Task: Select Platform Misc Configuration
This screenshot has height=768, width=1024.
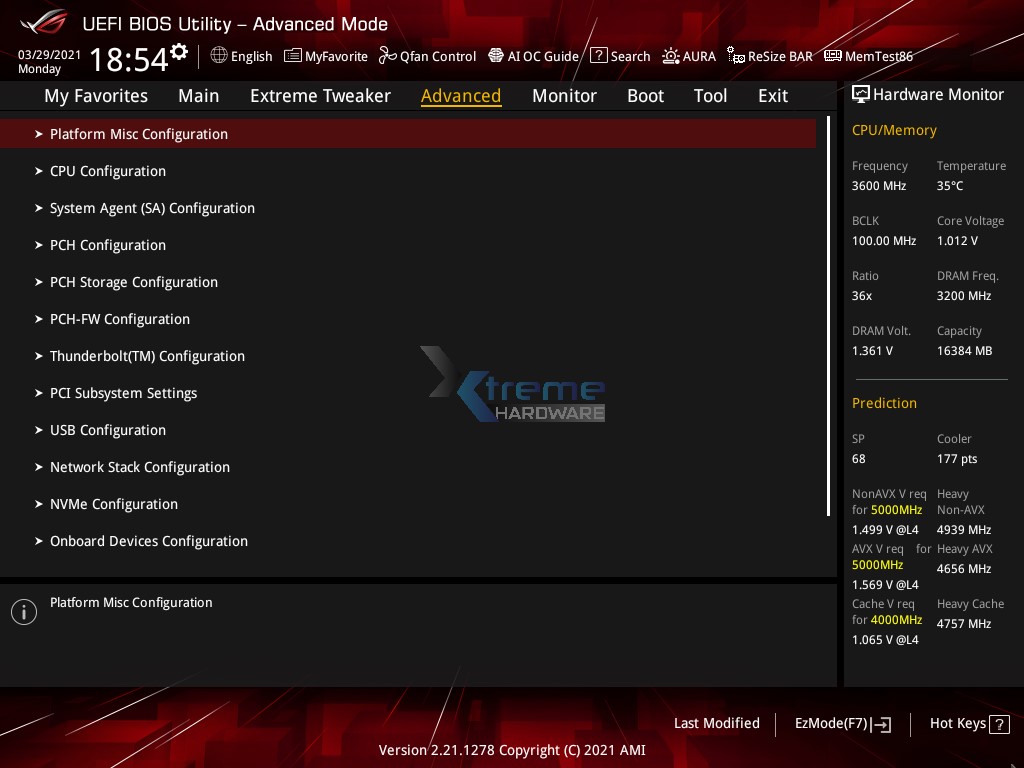Action: click(139, 133)
